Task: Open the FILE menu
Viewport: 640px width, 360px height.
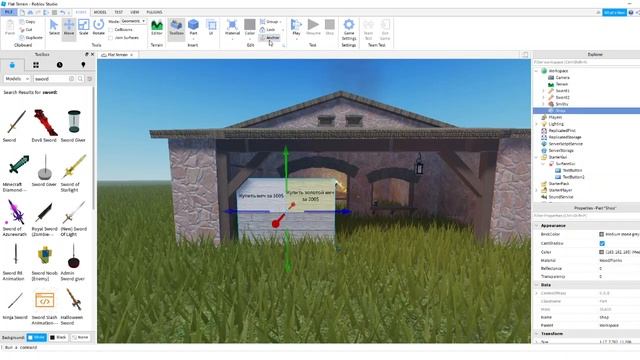Action: 8,12
